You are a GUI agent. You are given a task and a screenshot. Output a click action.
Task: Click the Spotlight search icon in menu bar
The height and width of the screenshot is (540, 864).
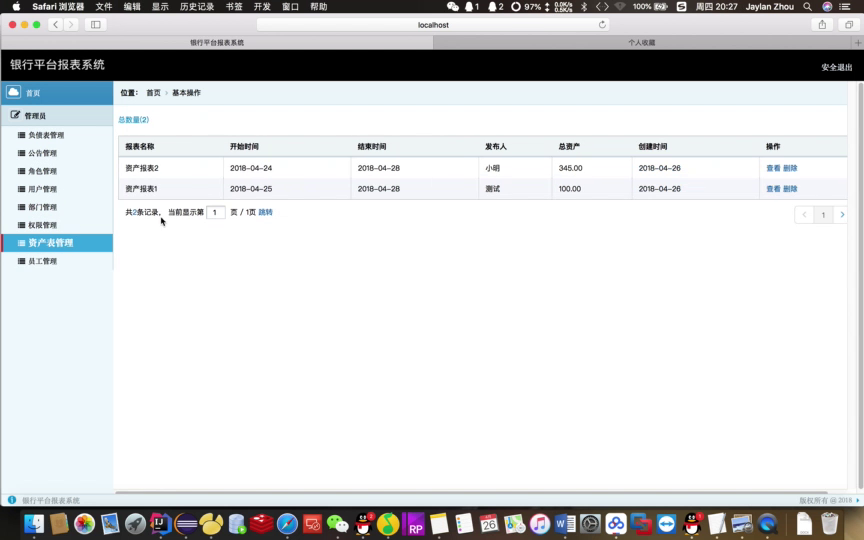click(x=807, y=7)
